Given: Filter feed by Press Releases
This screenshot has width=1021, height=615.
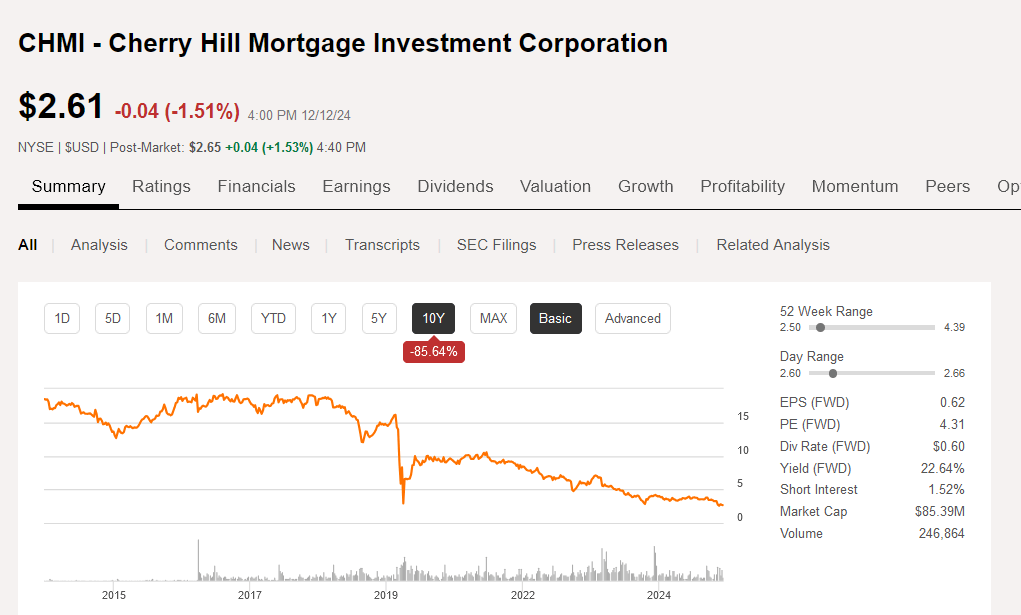Looking at the screenshot, I should pyautogui.click(x=626, y=245).
